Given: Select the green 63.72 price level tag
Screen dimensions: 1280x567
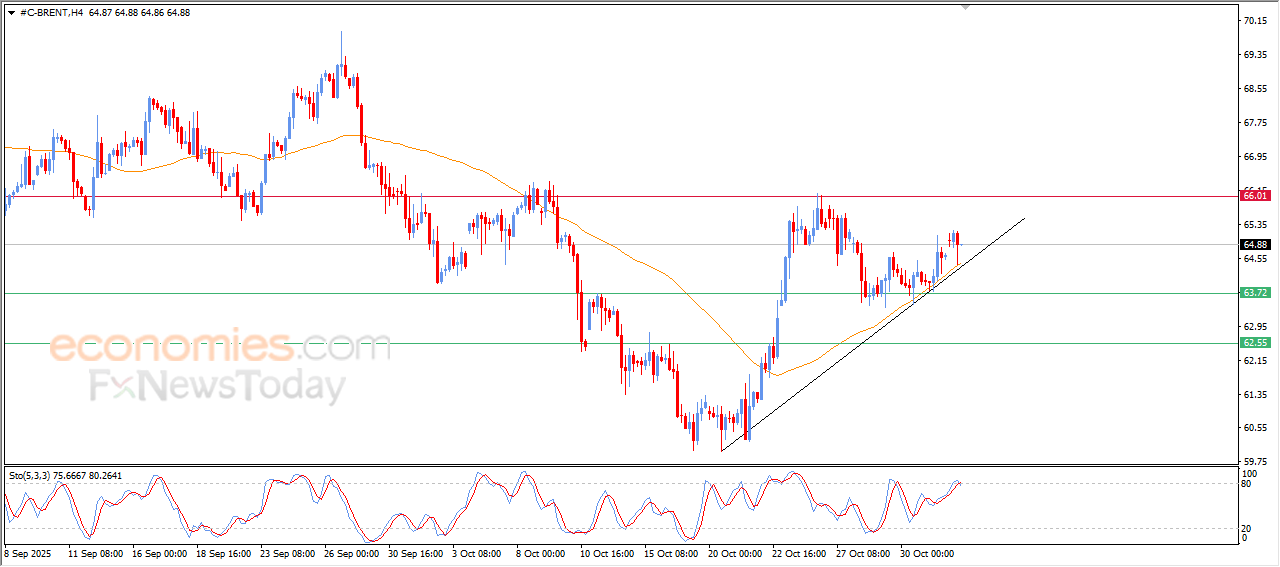Looking at the screenshot, I should (x=1254, y=293).
